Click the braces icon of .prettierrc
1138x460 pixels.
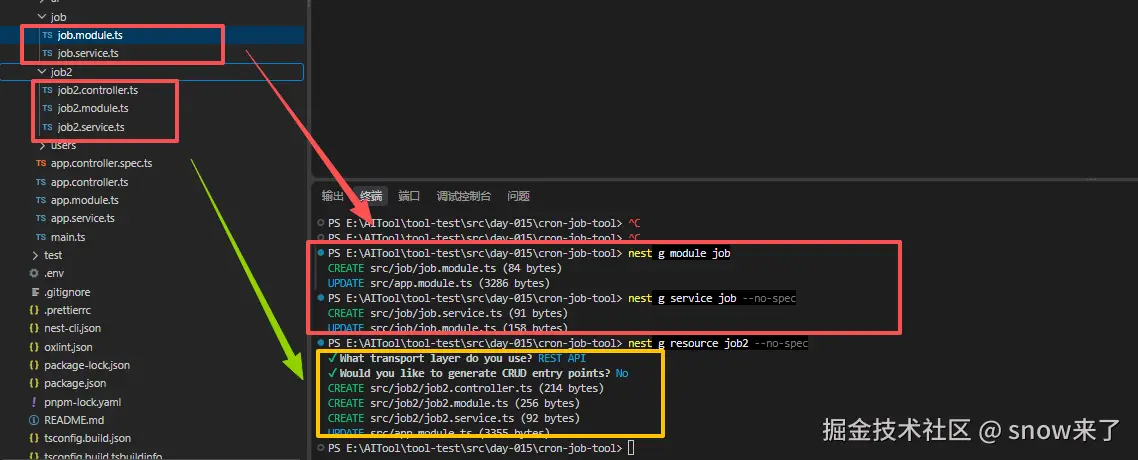[x=33, y=311]
